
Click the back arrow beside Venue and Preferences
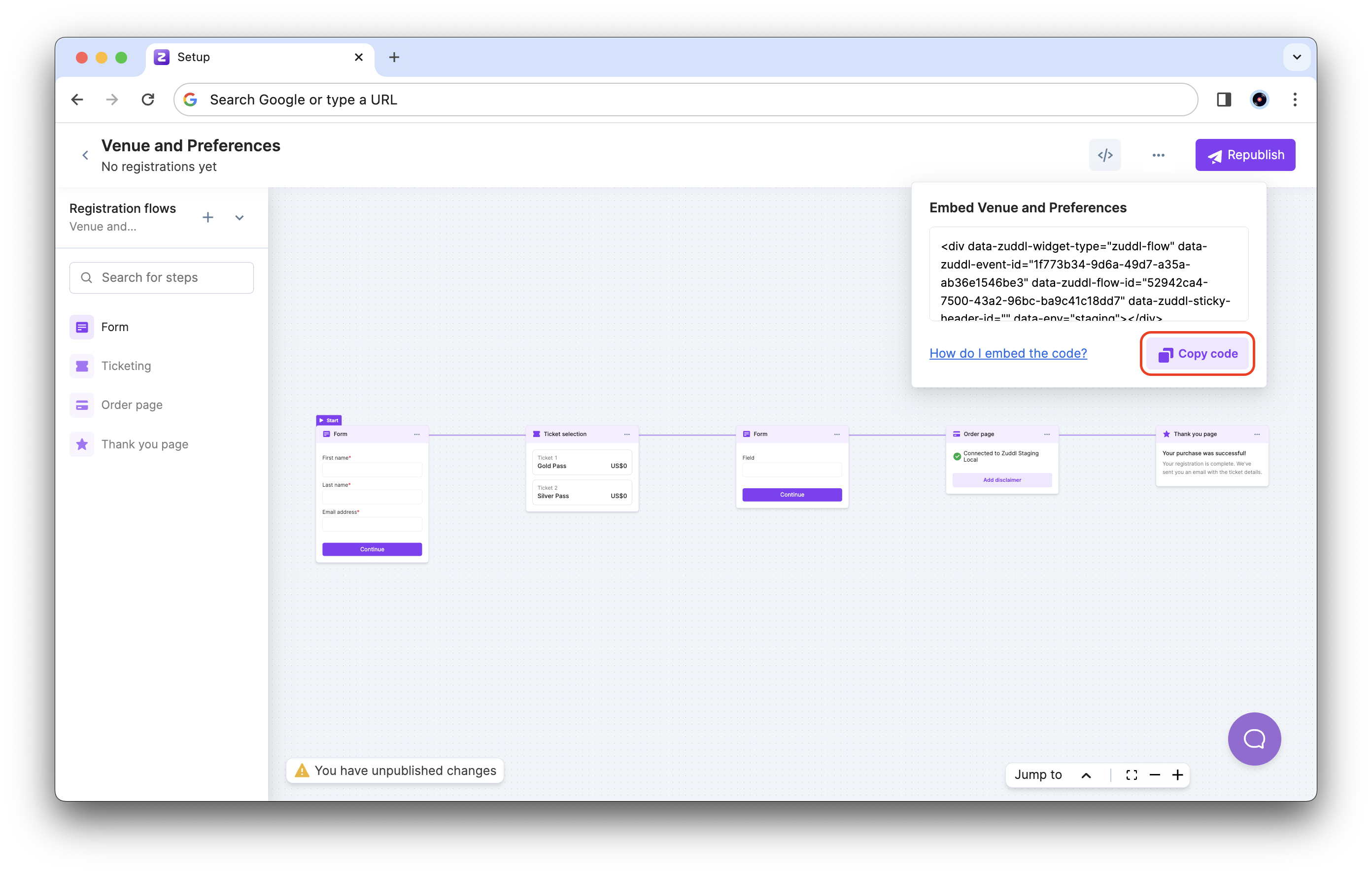click(x=85, y=155)
